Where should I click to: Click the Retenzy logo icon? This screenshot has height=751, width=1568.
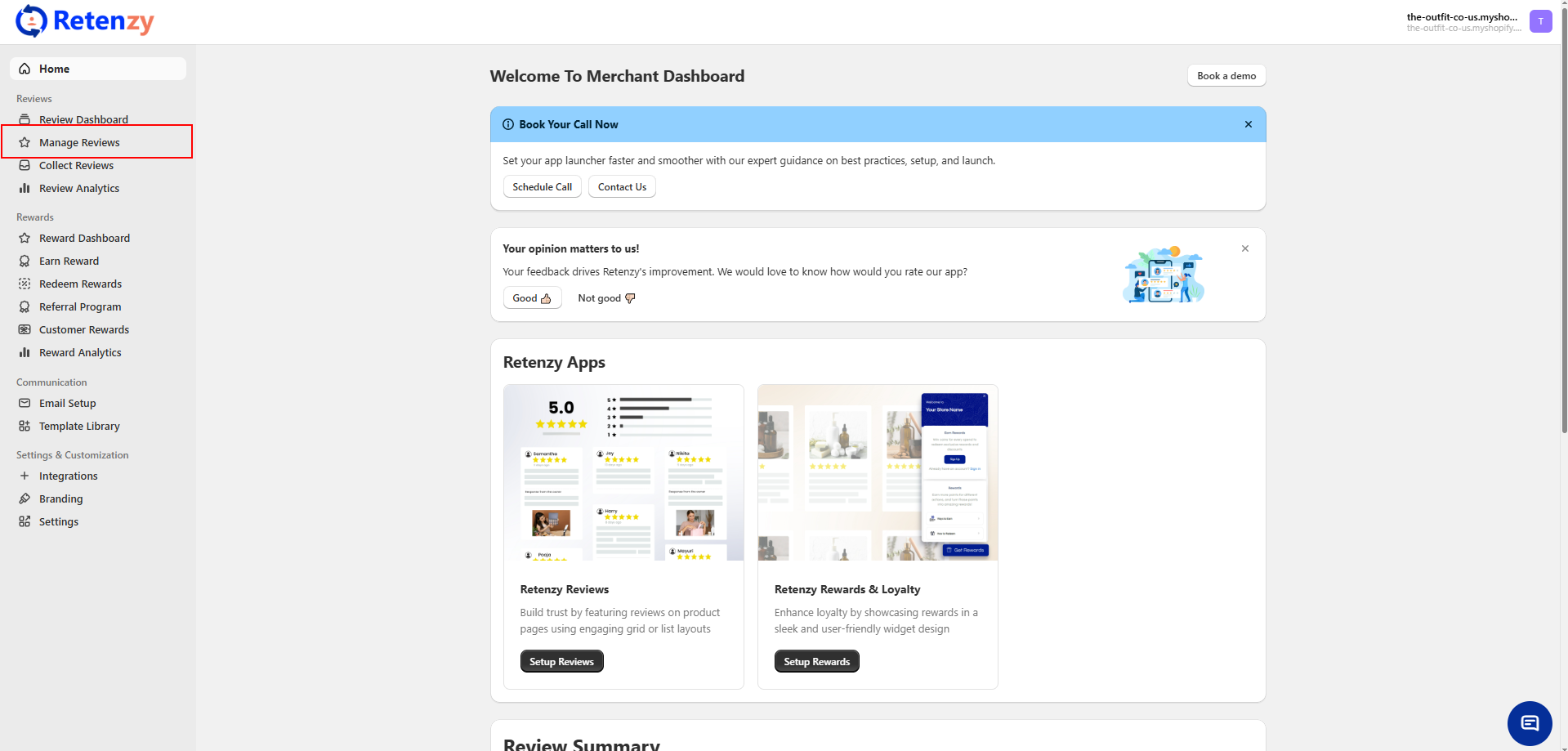click(31, 21)
